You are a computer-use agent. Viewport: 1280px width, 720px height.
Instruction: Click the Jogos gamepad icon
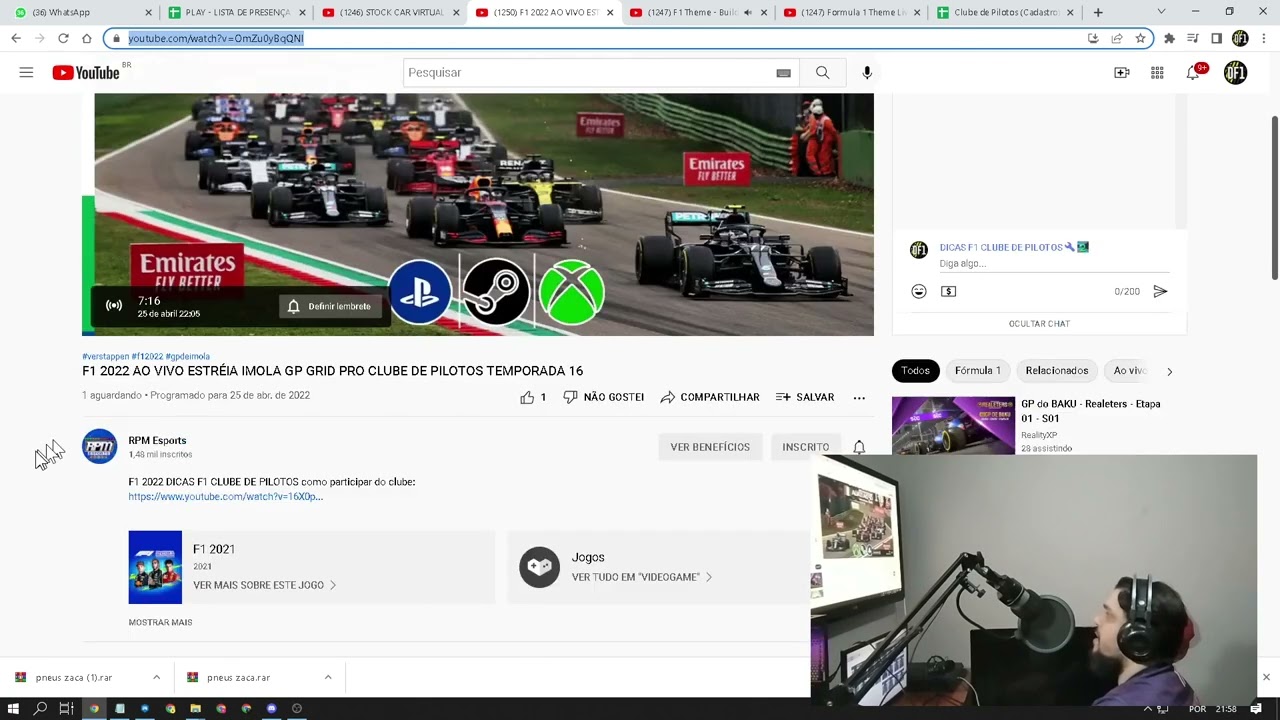tap(539, 567)
